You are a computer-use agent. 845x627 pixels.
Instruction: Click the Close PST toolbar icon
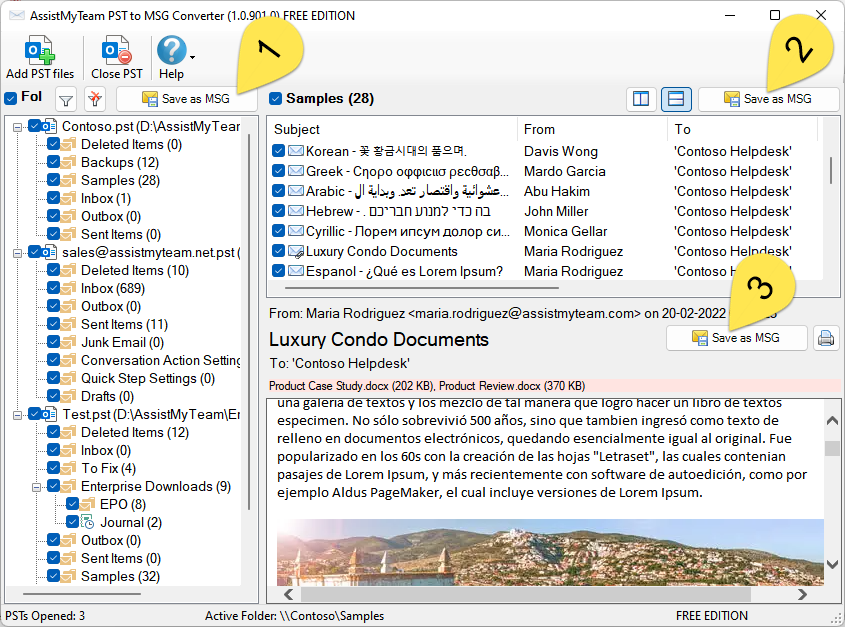click(x=117, y=50)
